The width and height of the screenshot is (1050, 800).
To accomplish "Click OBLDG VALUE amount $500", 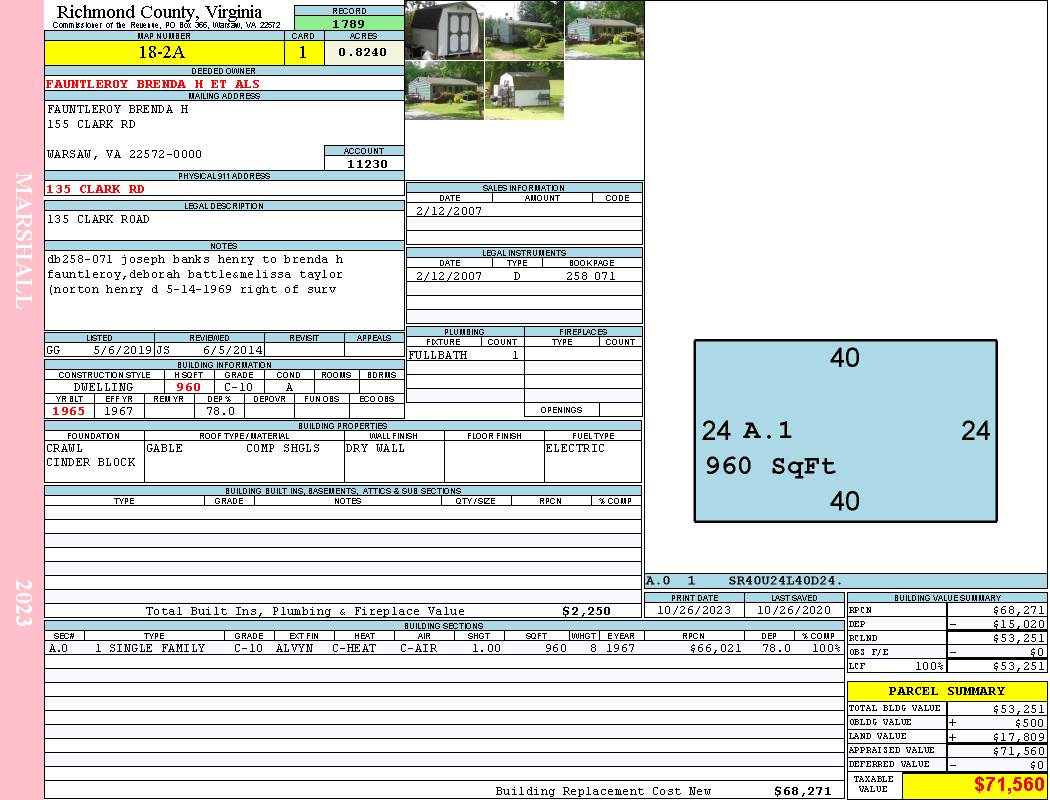I will click(1029, 723).
